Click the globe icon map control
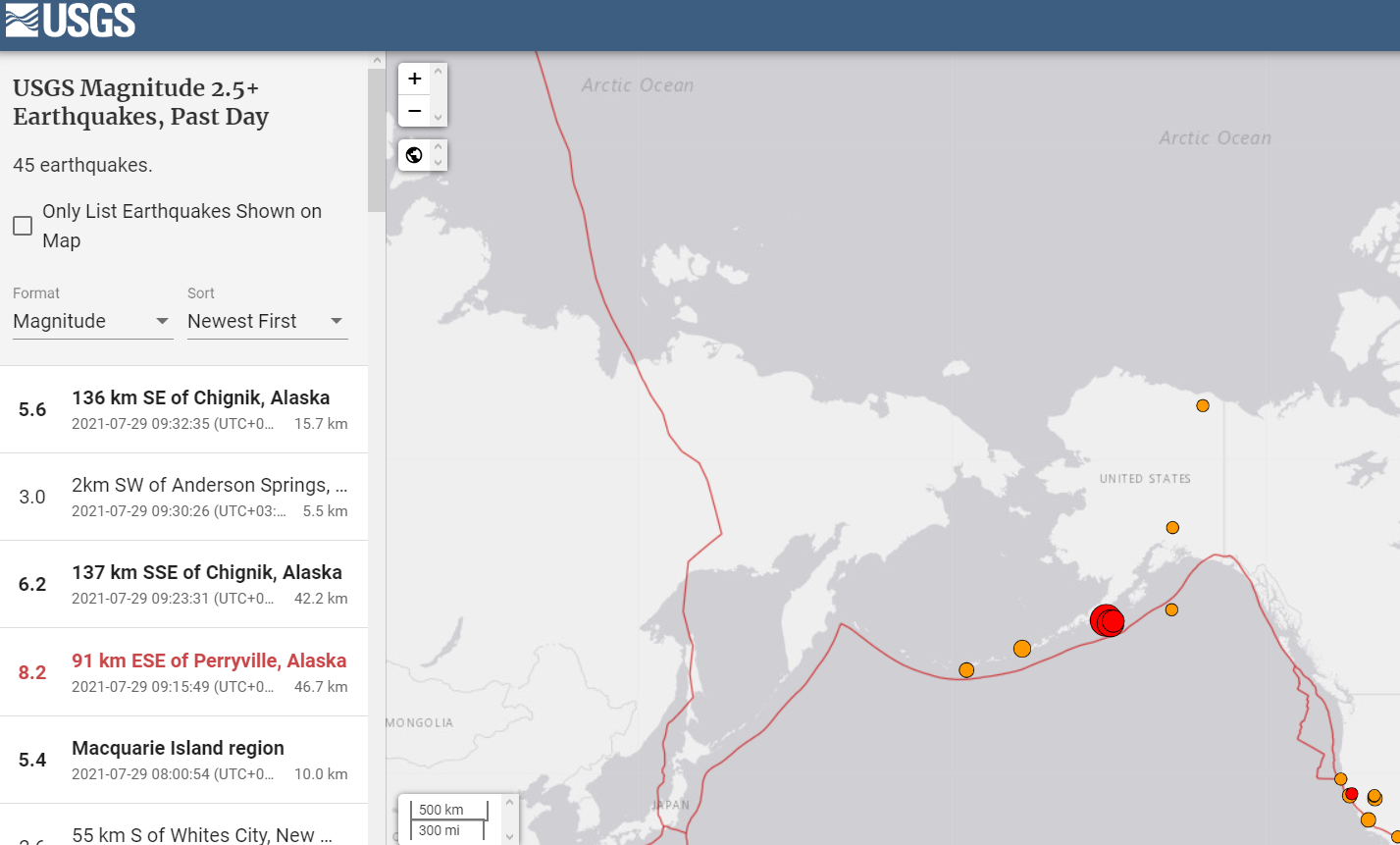The height and width of the screenshot is (845, 1400). click(x=414, y=155)
